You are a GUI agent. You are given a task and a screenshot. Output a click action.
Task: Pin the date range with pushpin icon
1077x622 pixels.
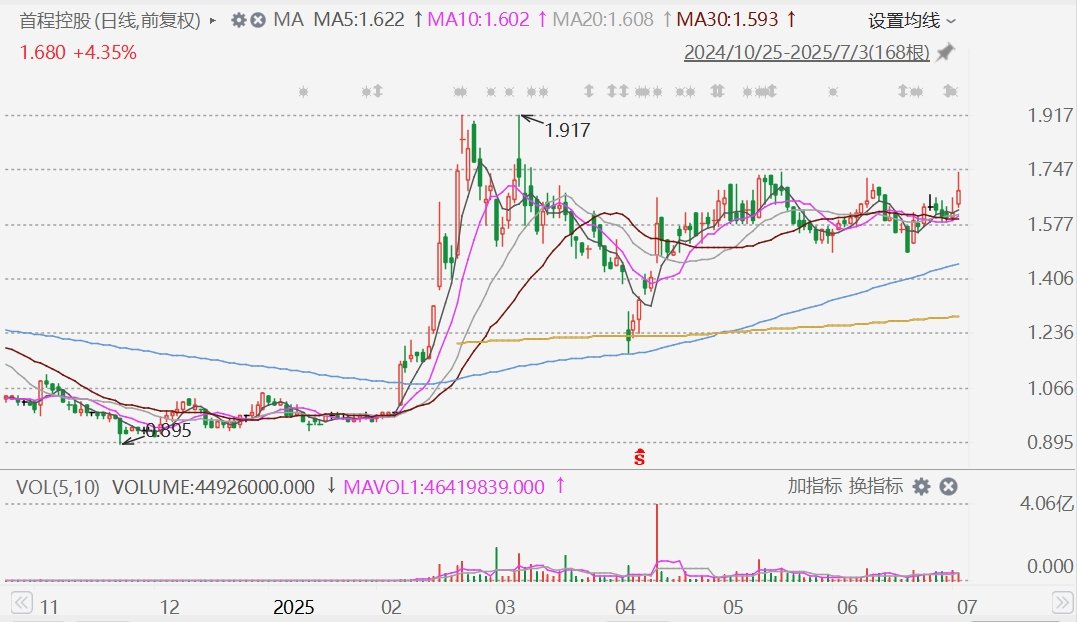point(946,52)
